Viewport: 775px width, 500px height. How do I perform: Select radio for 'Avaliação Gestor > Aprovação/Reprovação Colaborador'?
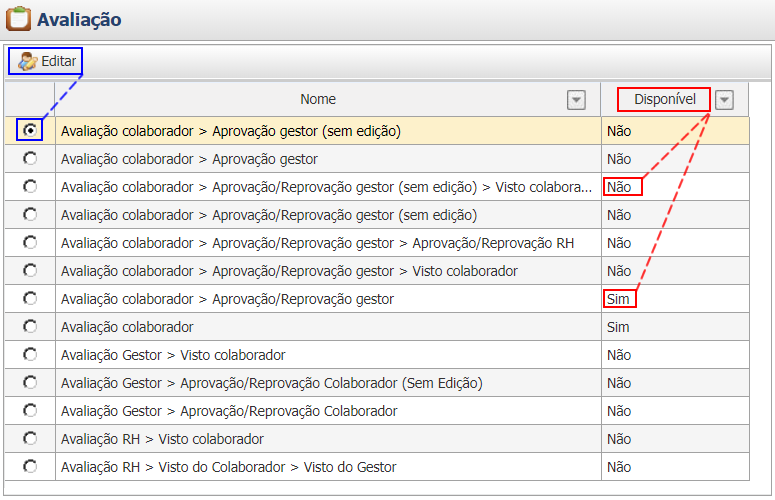30,410
